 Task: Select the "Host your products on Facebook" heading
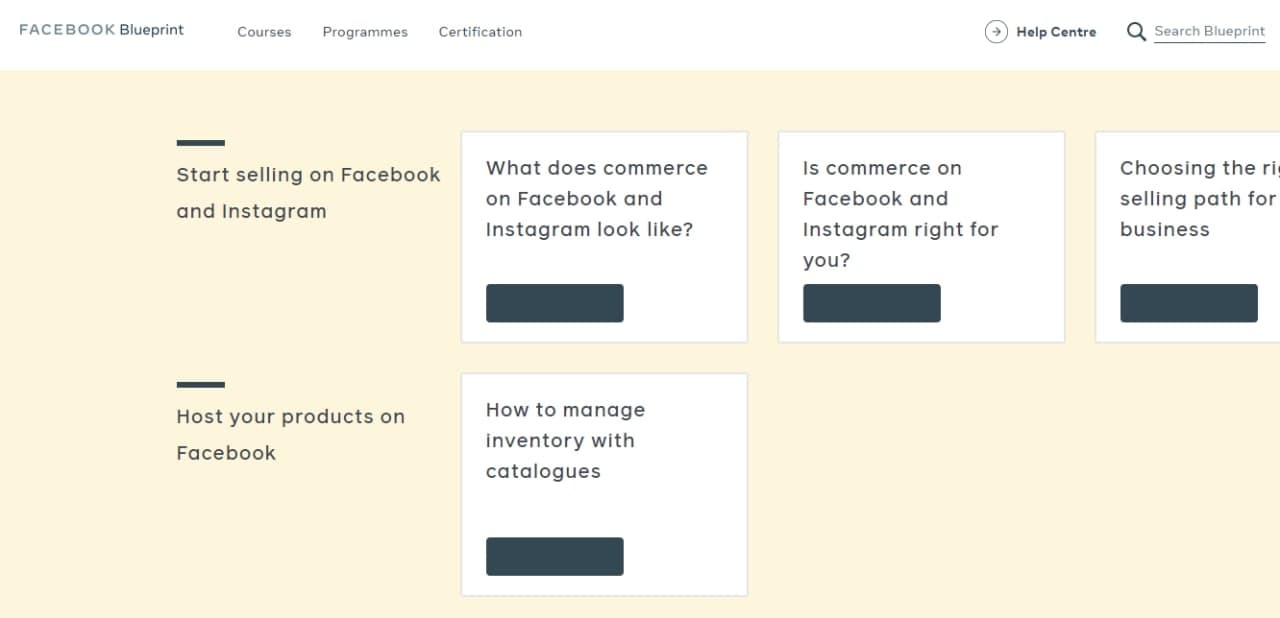pyautogui.click(x=290, y=434)
